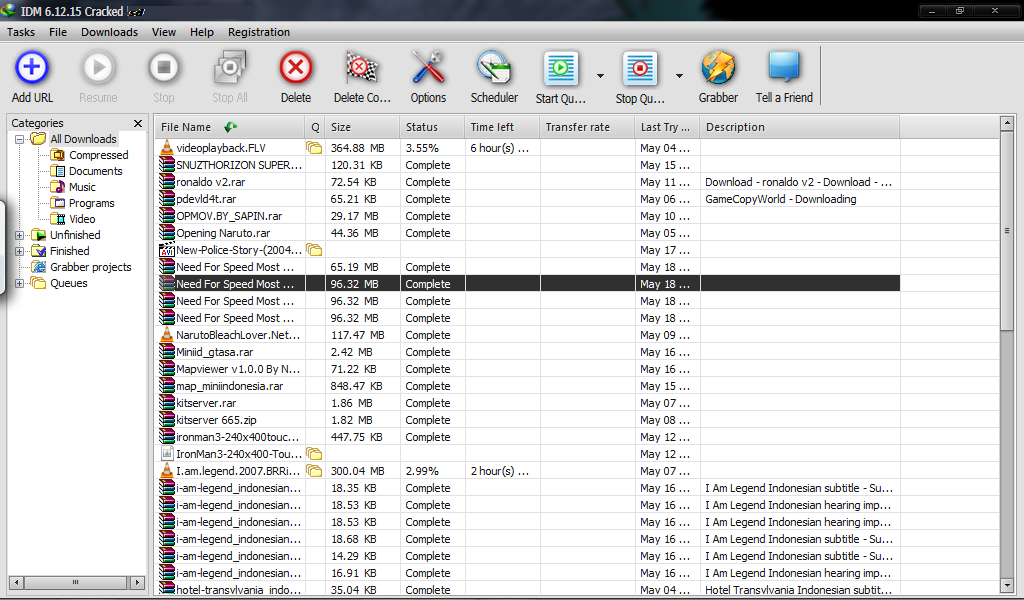Click the Tell a Friend icon

(x=784, y=67)
